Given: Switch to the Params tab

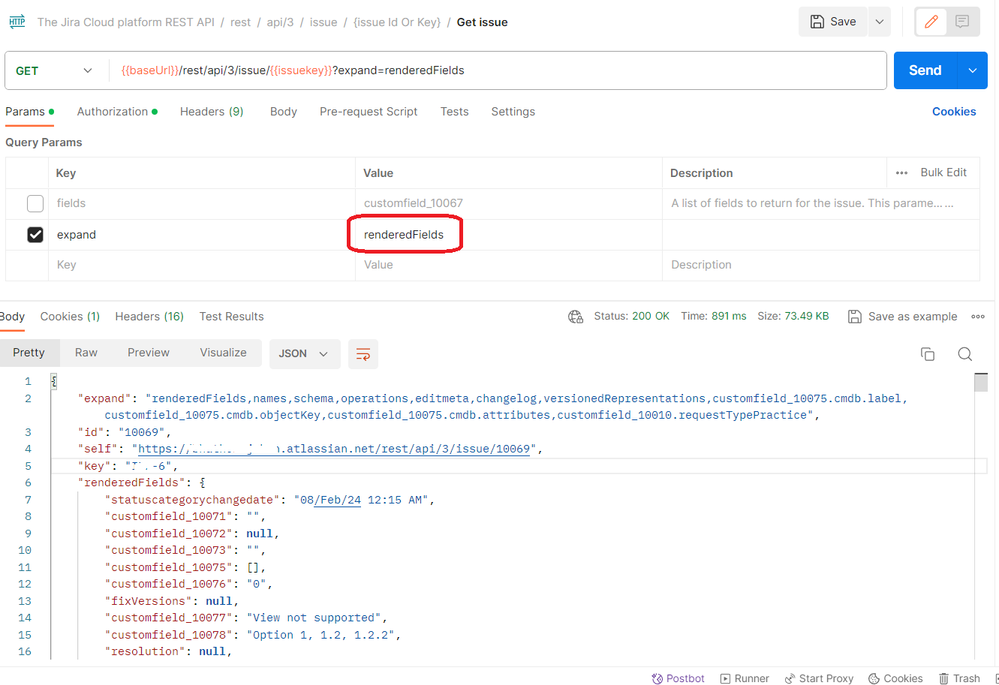Looking at the screenshot, I should pyautogui.click(x=29, y=112).
